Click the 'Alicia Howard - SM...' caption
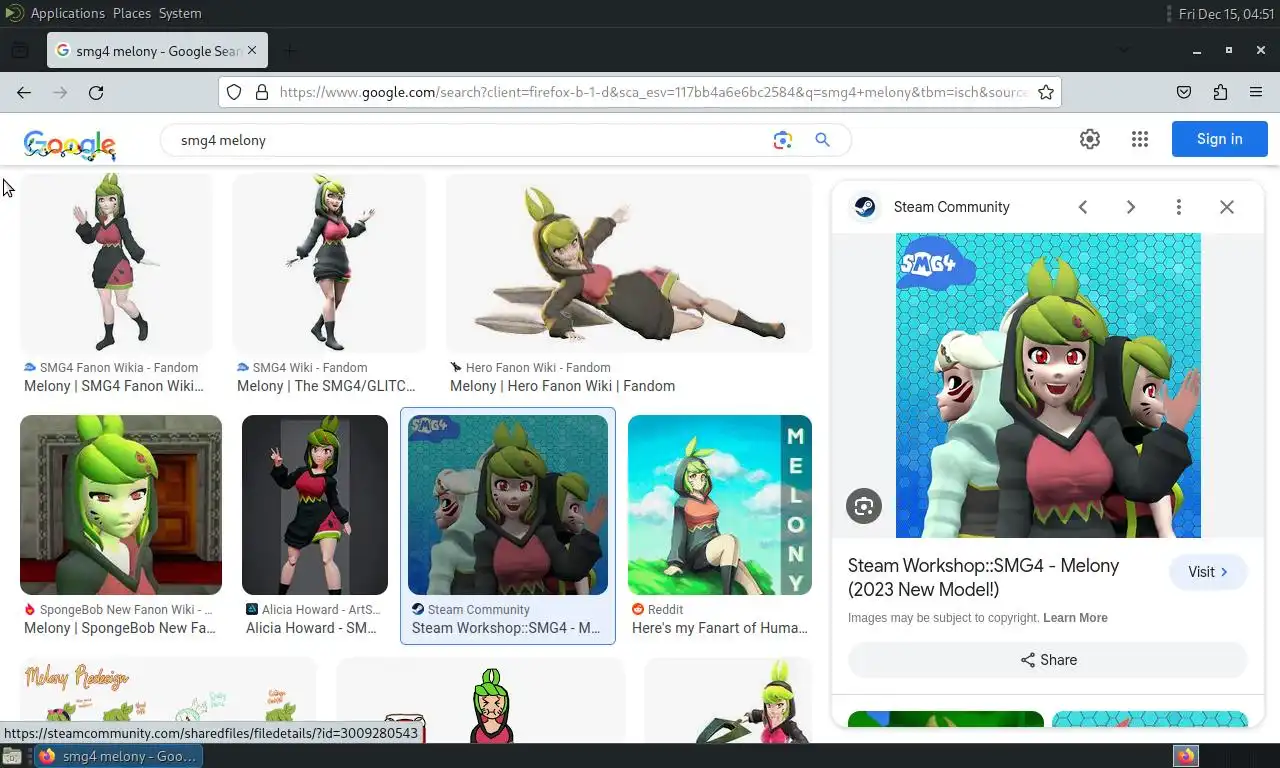The height and width of the screenshot is (768, 1280). [311, 628]
